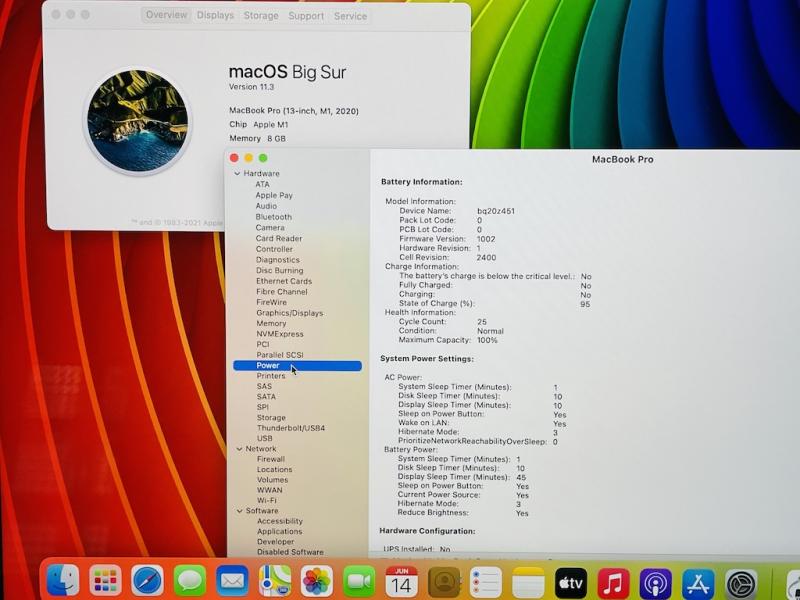This screenshot has height=600, width=800.
Task: Select Graphics/Displays in sidebar
Action: click(290, 313)
